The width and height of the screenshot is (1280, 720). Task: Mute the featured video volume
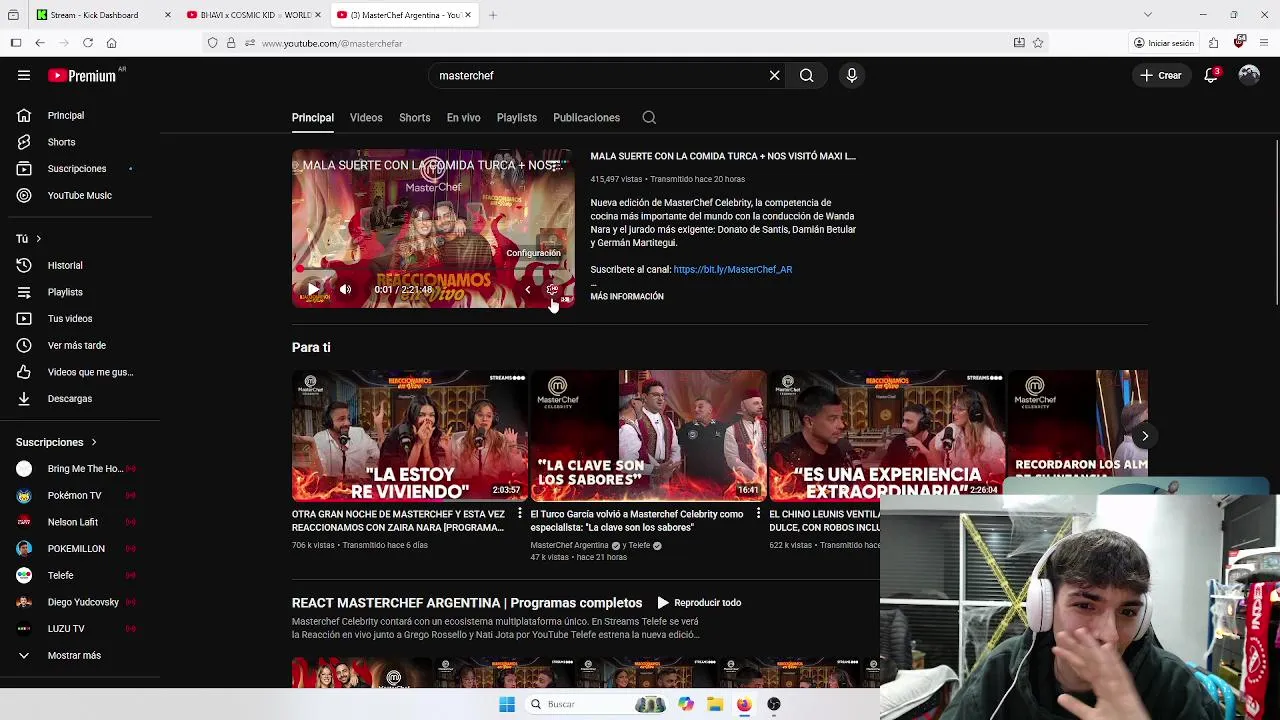coord(345,290)
